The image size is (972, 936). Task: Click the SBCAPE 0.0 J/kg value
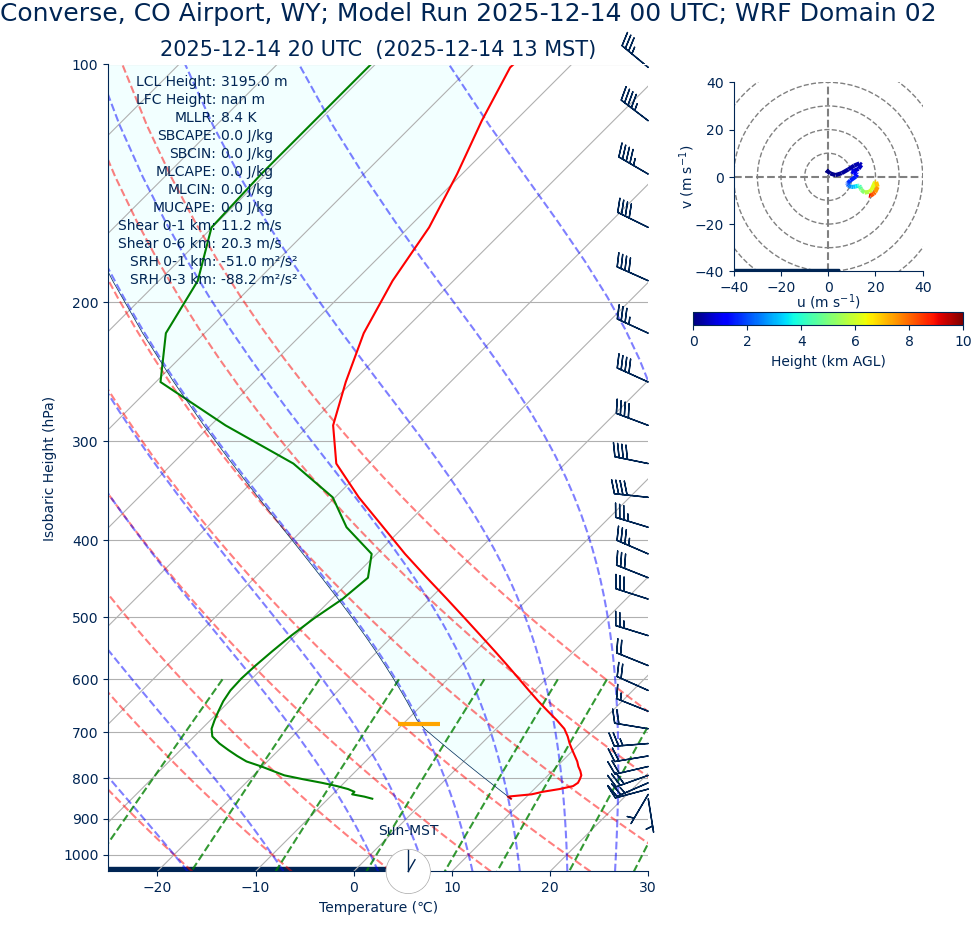215,136
